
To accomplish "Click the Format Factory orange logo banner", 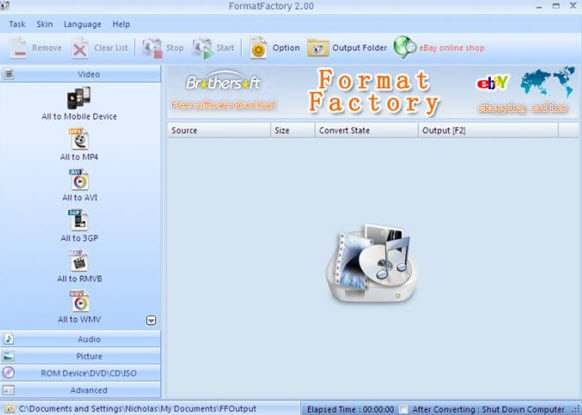I will [374, 91].
